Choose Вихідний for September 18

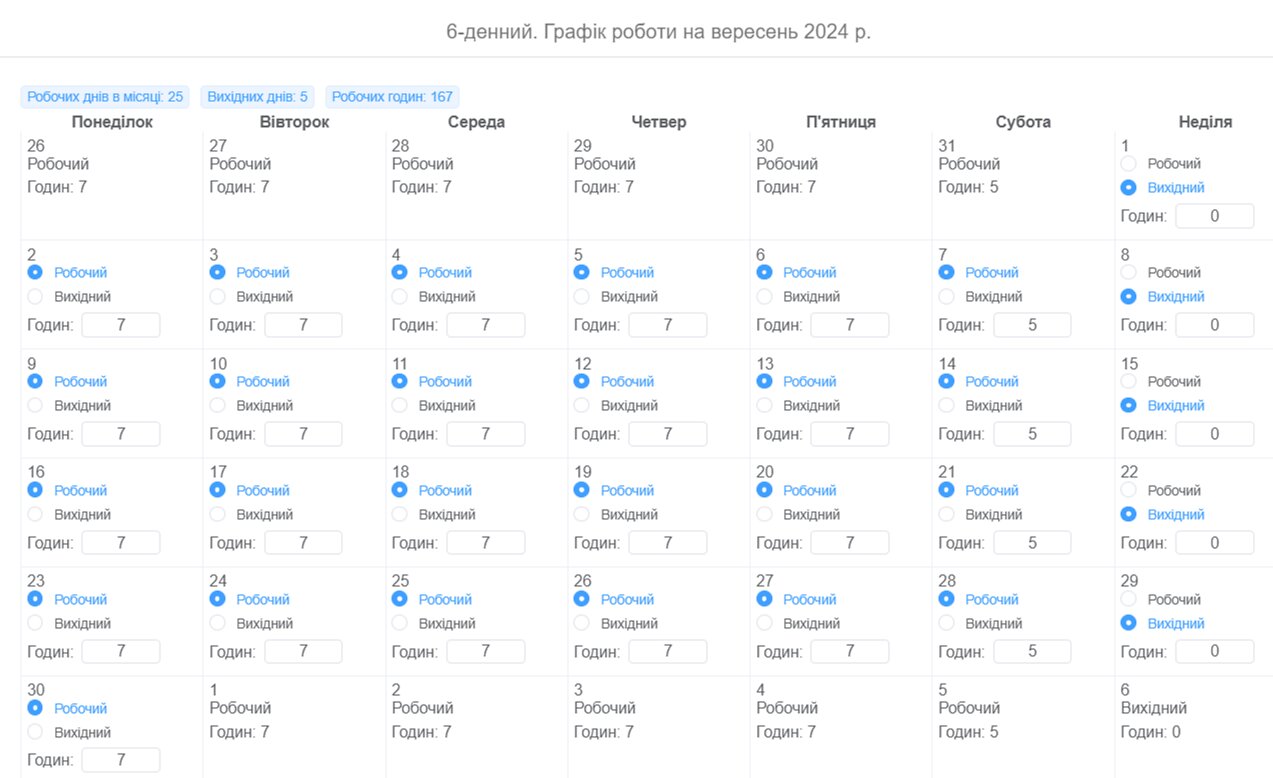click(x=399, y=514)
